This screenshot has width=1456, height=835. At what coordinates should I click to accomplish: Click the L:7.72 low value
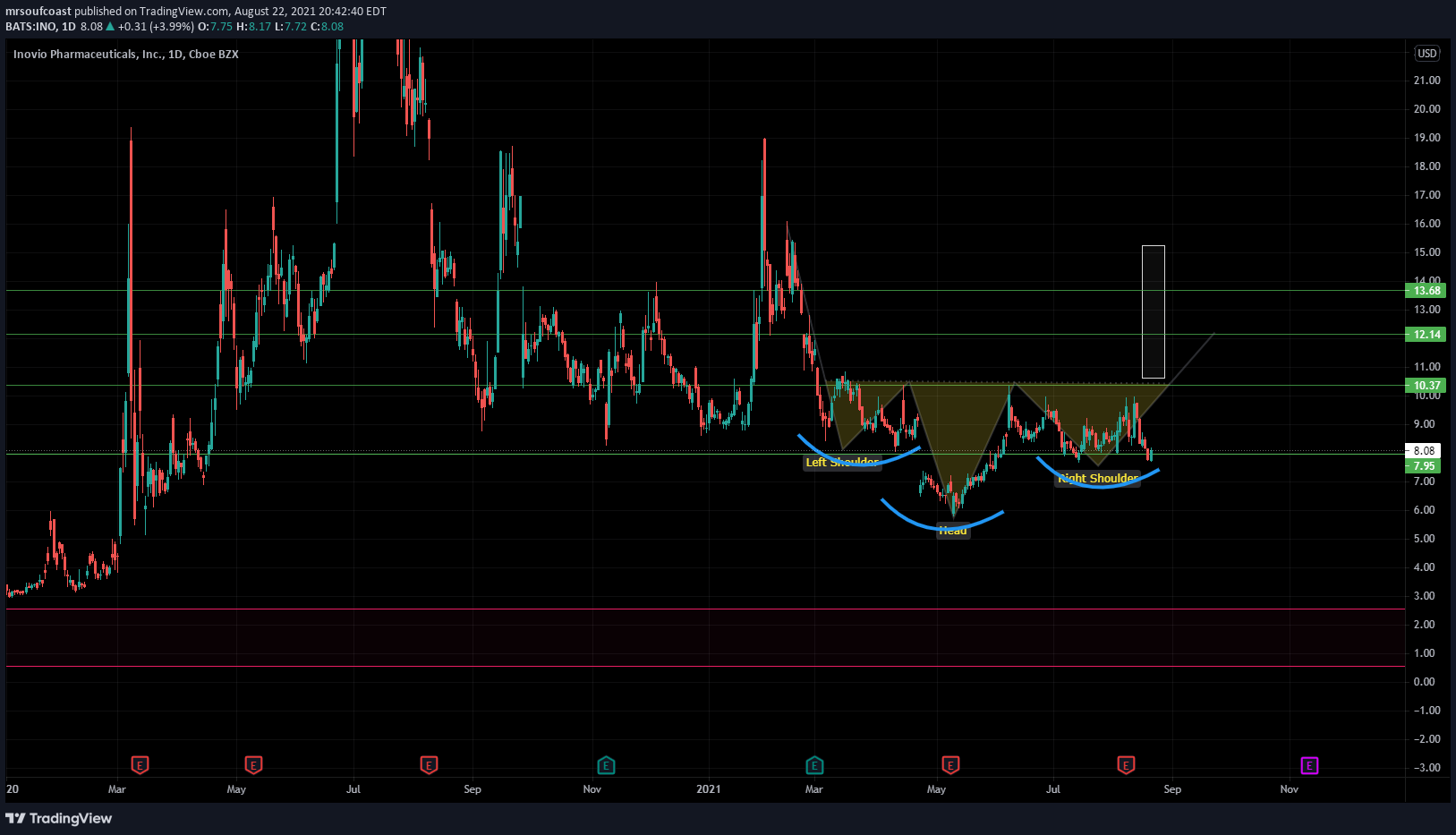(290, 27)
